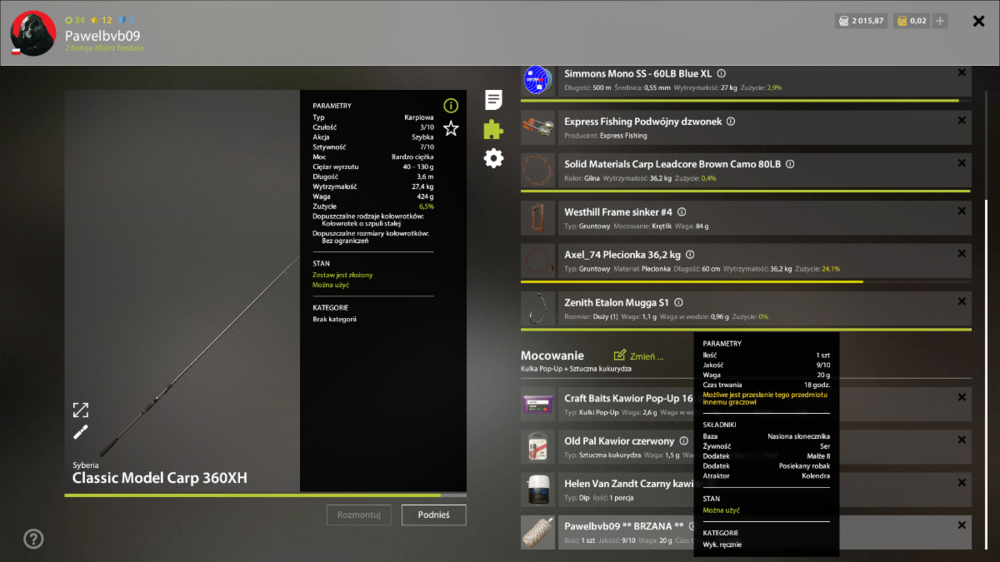Show info for Axel_74 Plecionka 36,2 kg
The height and width of the screenshot is (562, 1000).
[690, 255]
